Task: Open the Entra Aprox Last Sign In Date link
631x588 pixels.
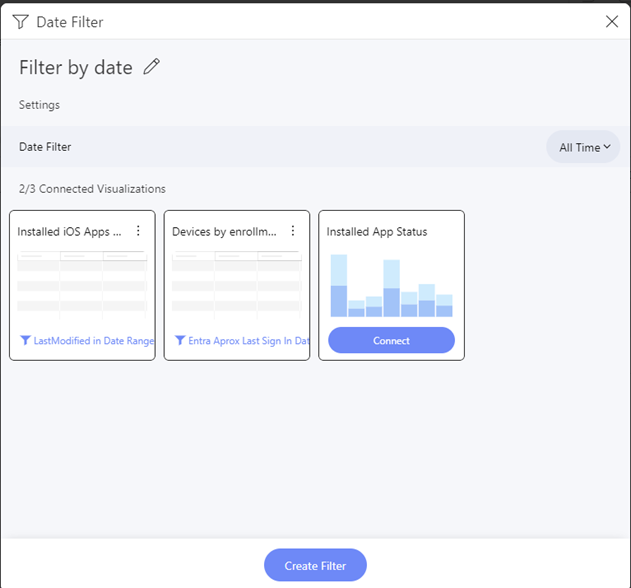Action: [x=249, y=341]
